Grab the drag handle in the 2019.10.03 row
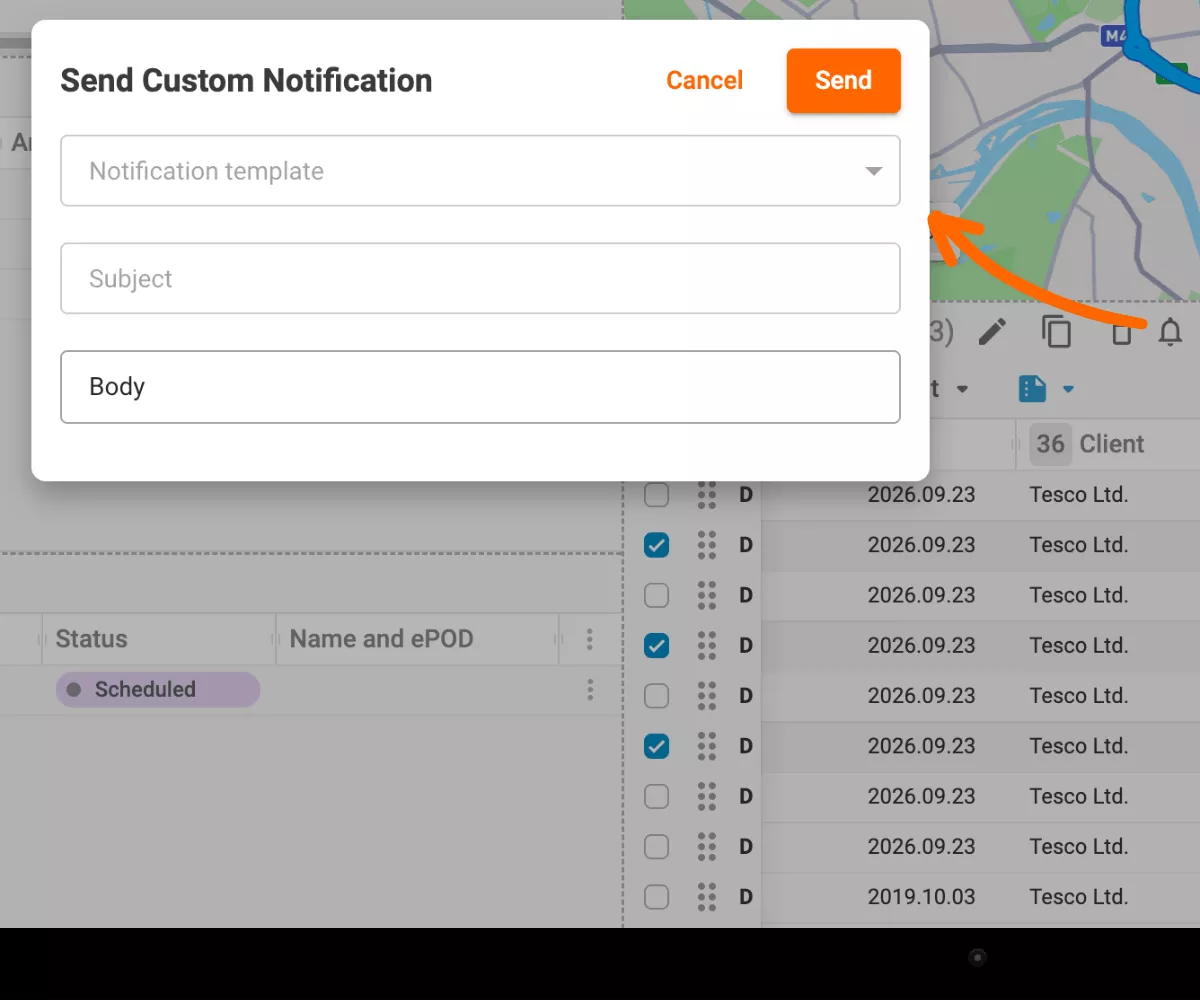The image size is (1200, 1000). 707,897
